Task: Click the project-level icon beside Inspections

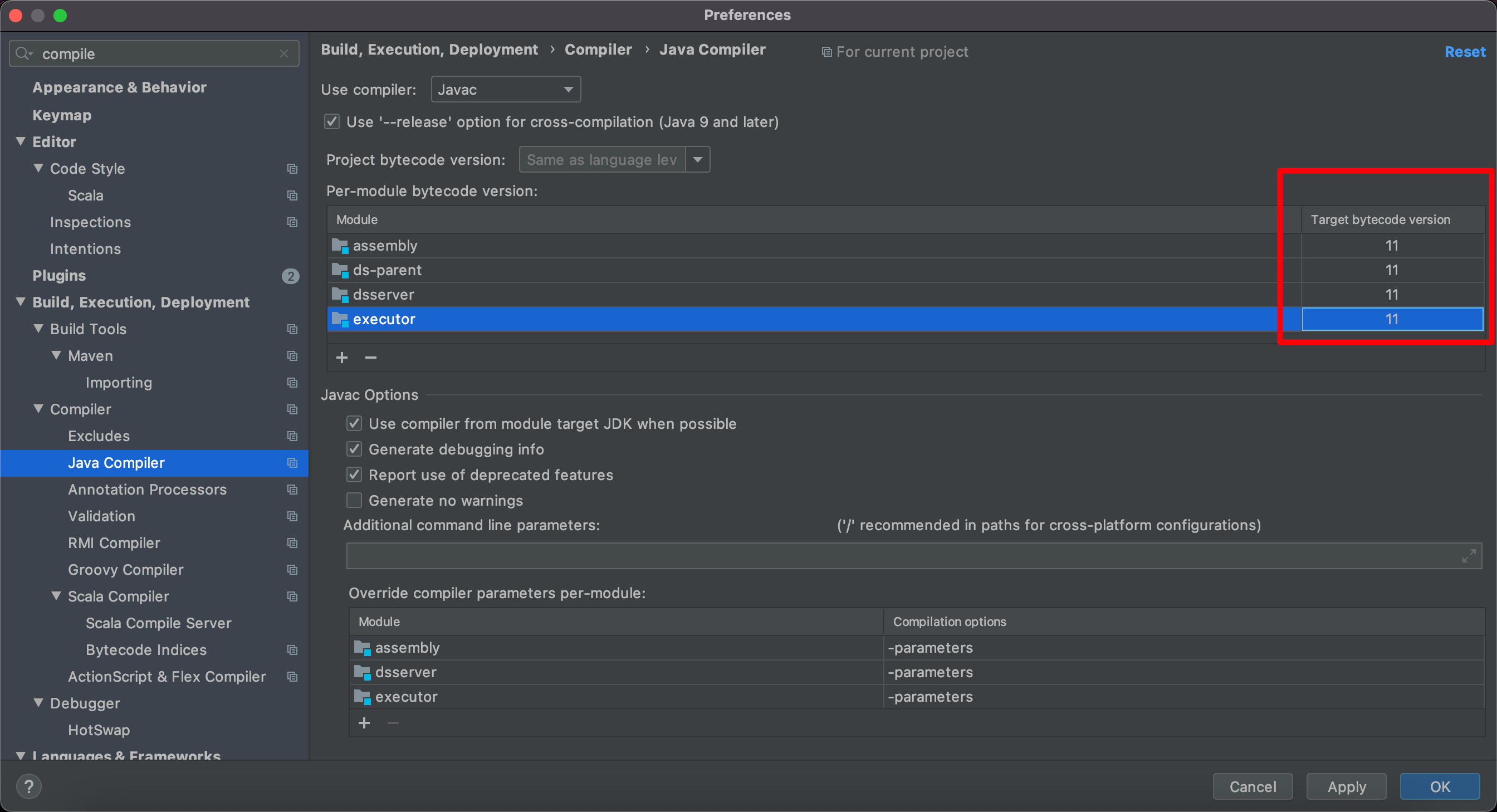Action: click(x=292, y=223)
